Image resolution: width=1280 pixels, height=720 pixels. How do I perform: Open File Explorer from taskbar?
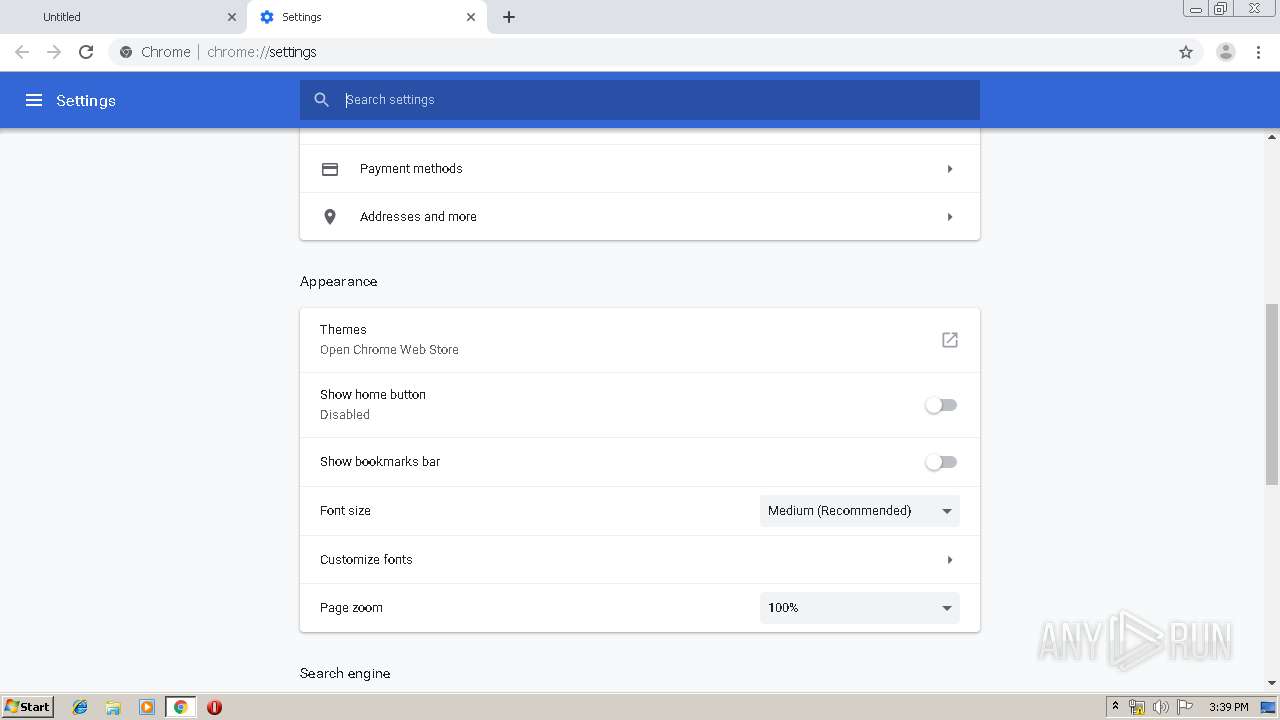113,707
